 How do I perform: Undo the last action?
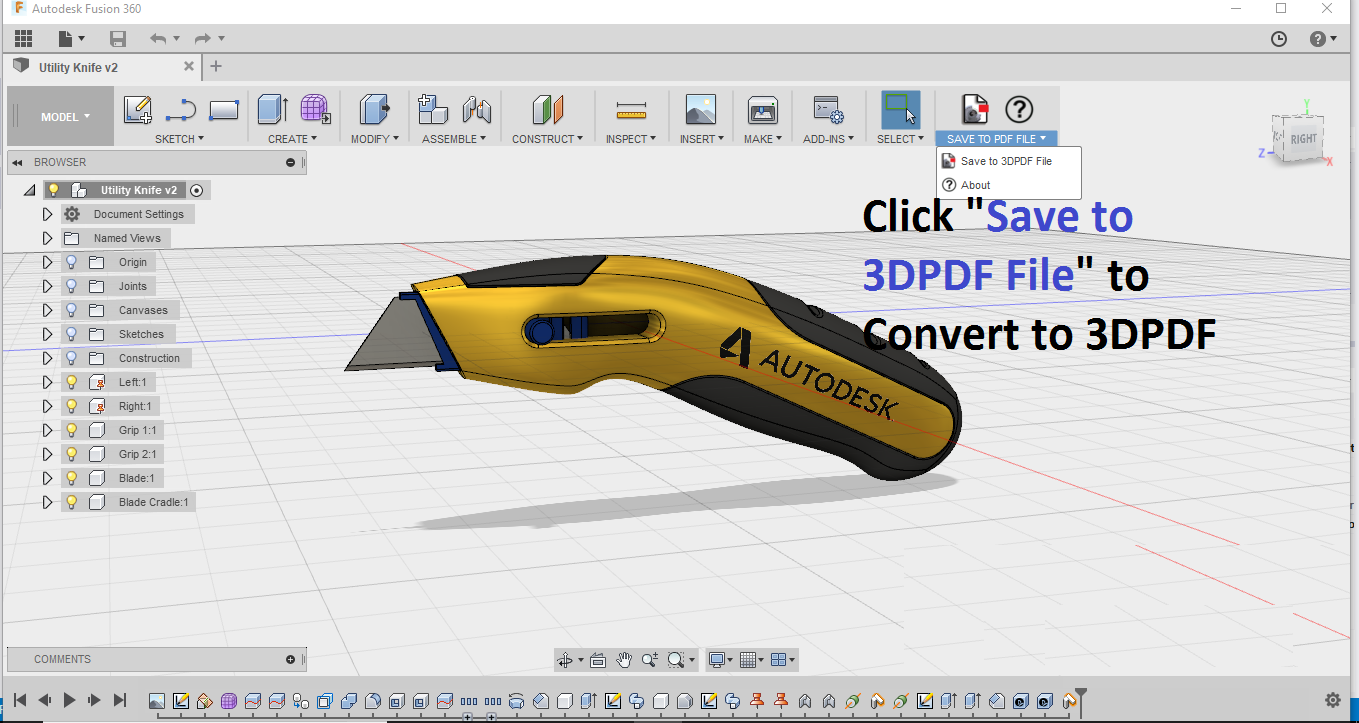point(158,39)
